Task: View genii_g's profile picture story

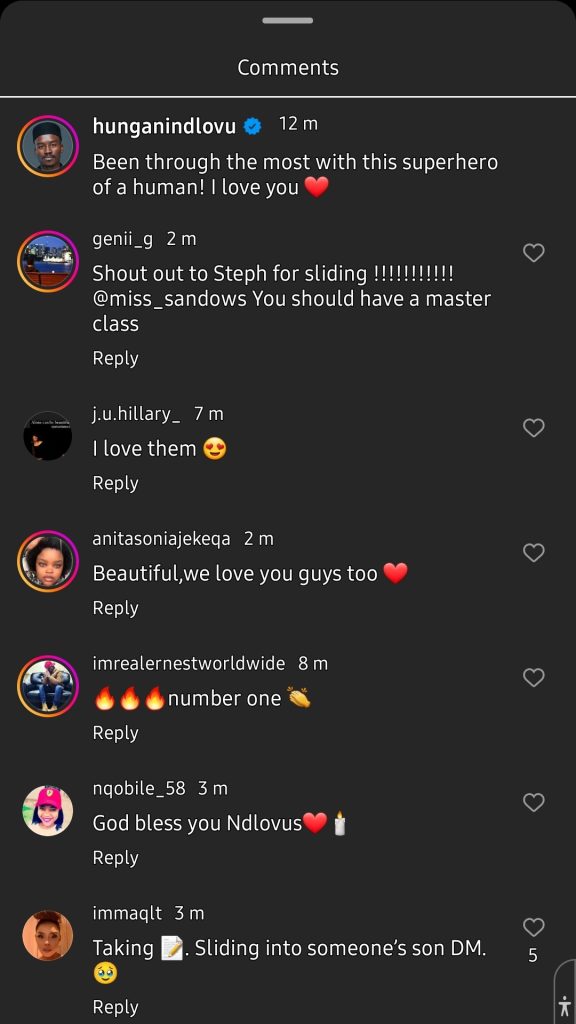Action: (48, 262)
